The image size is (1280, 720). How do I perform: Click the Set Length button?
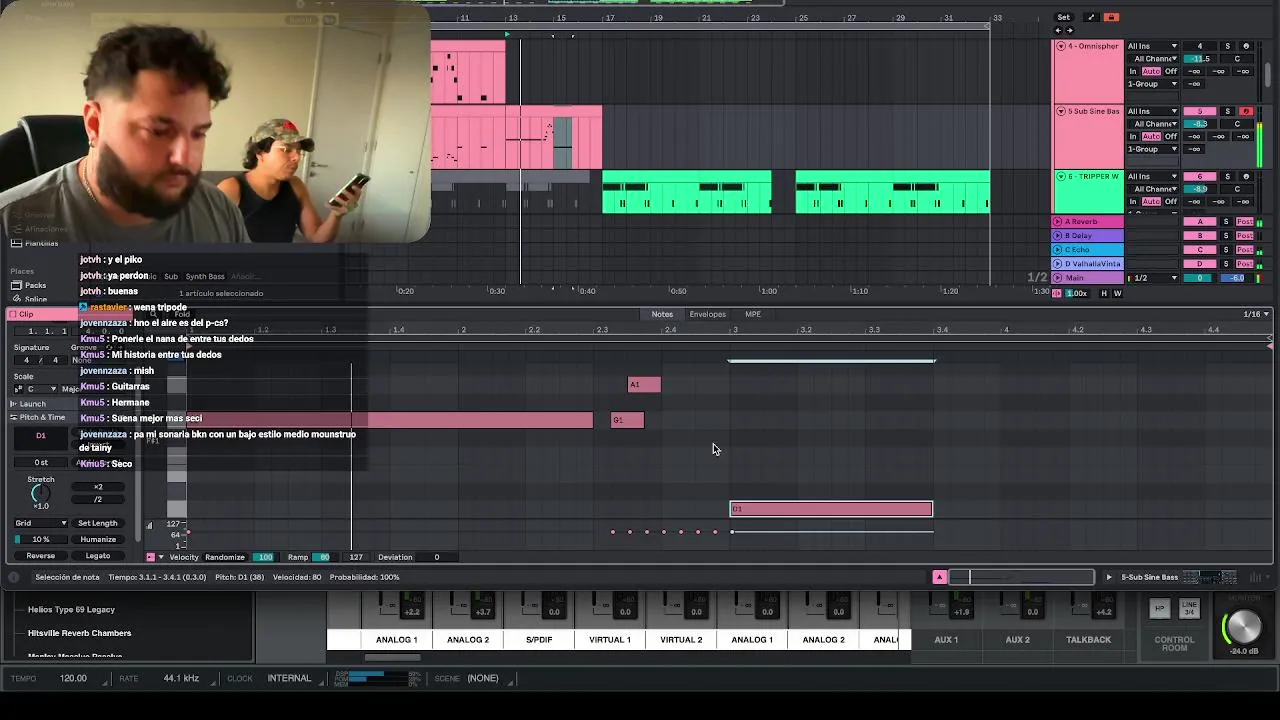(98, 523)
